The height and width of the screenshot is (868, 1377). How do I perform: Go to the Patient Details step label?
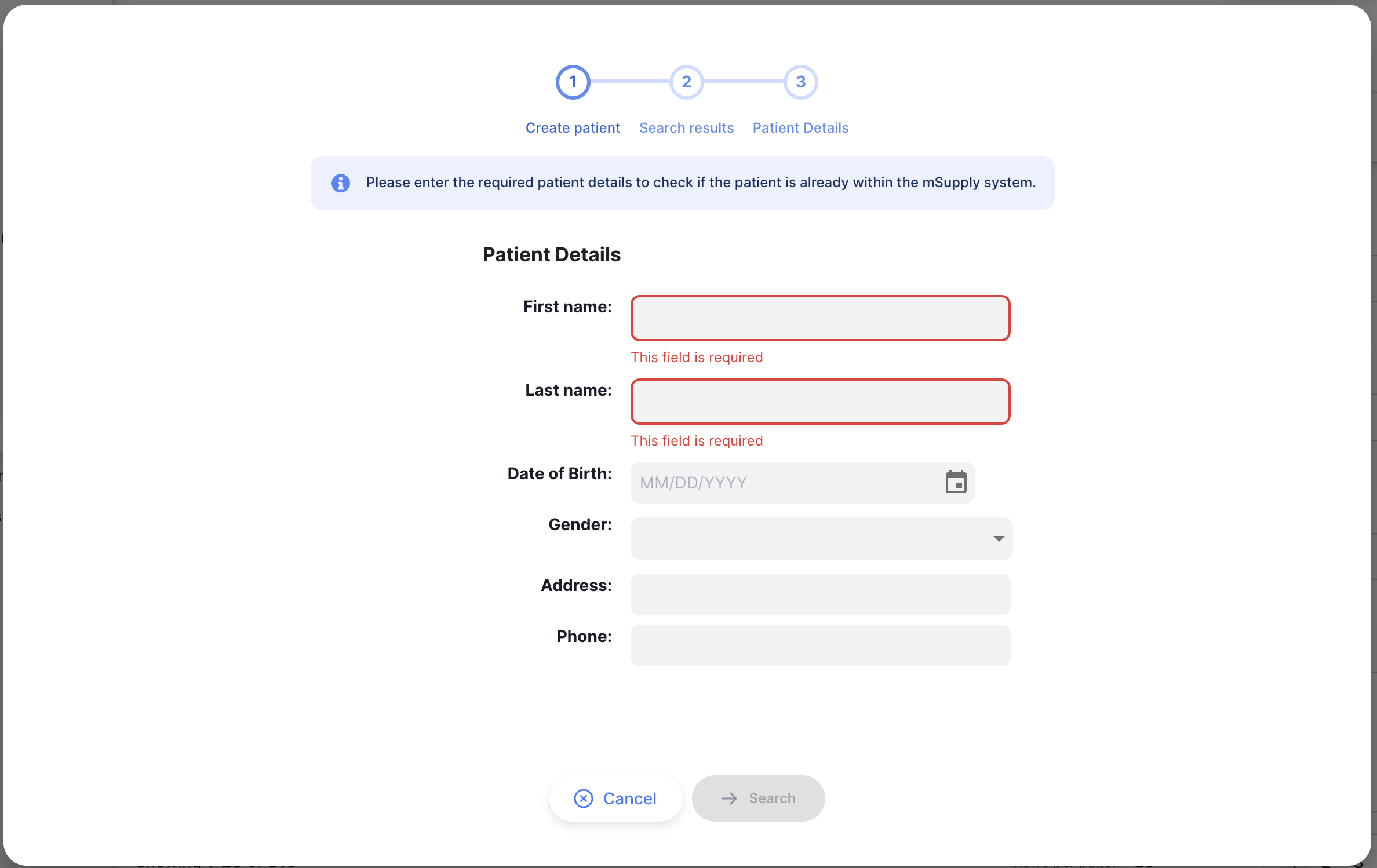800,128
